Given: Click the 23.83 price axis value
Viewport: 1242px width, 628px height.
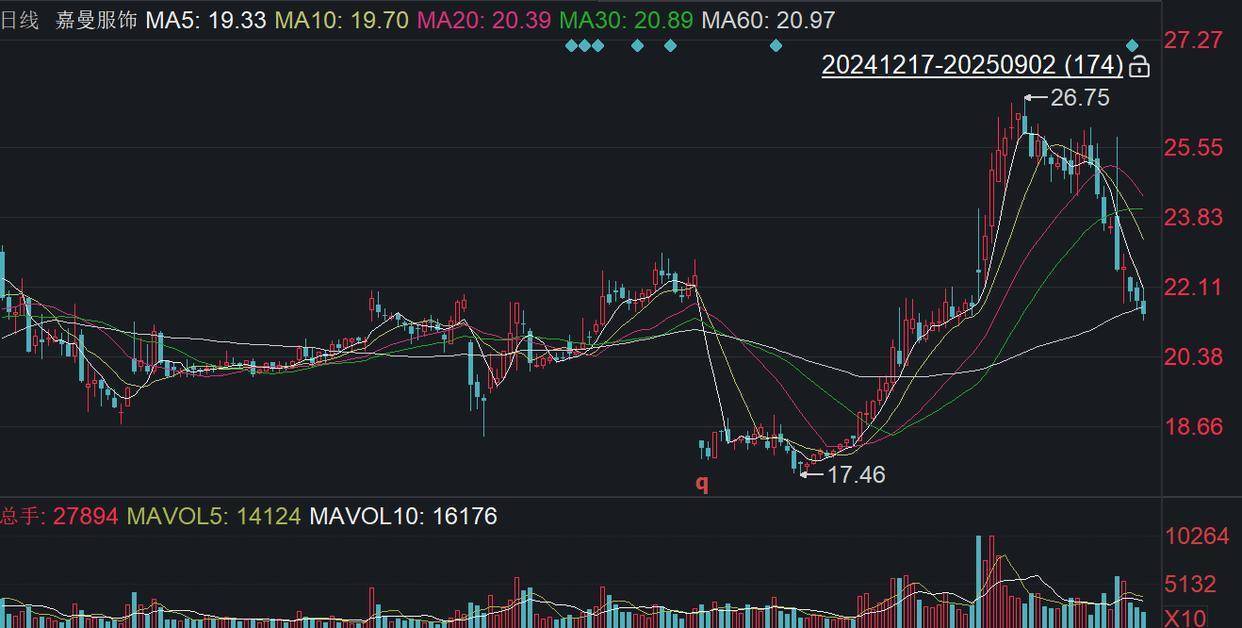Looking at the screenshot, I should (1193, 218).
